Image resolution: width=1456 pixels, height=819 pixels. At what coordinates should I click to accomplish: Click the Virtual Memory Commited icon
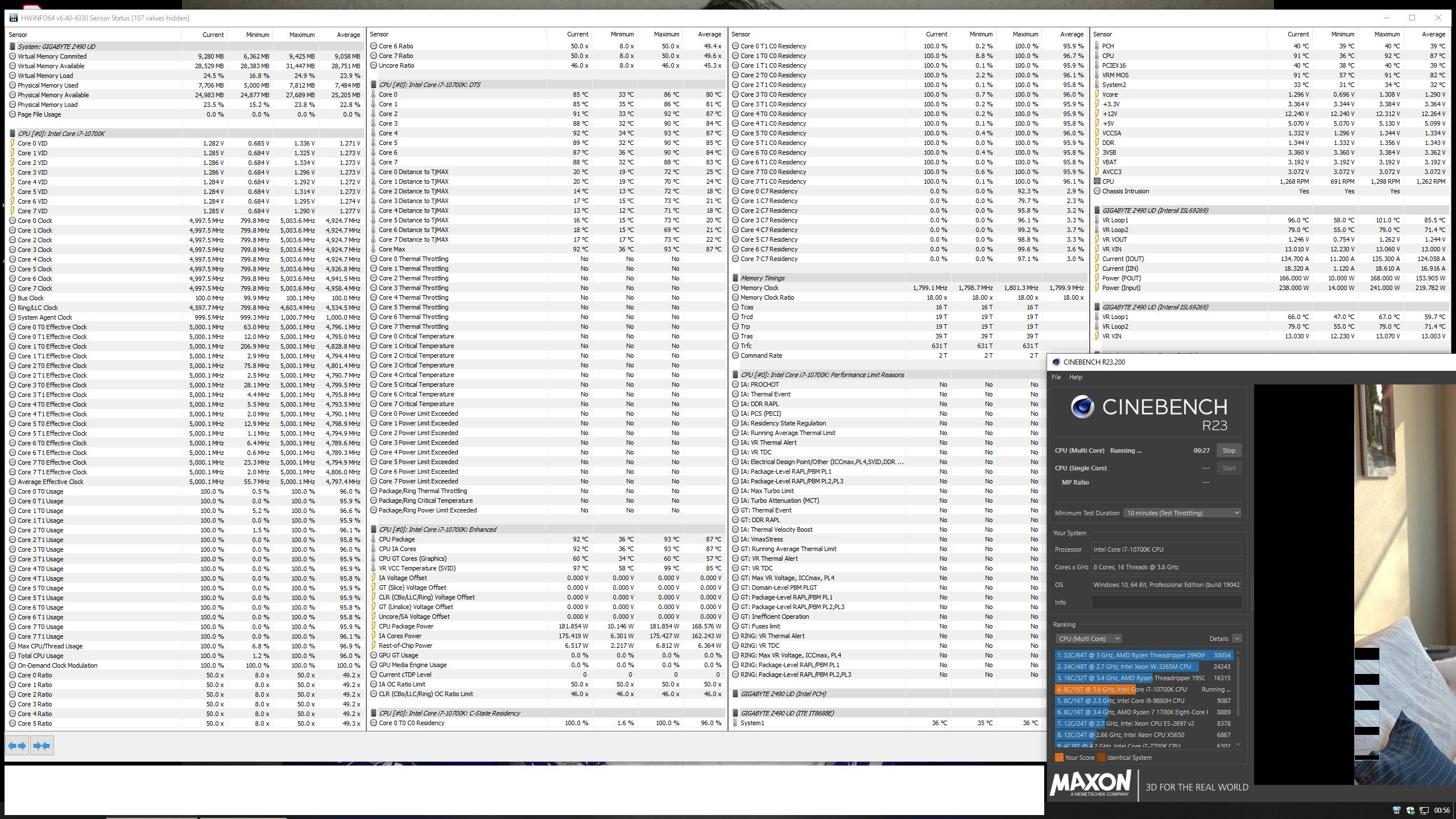point(13,56)
